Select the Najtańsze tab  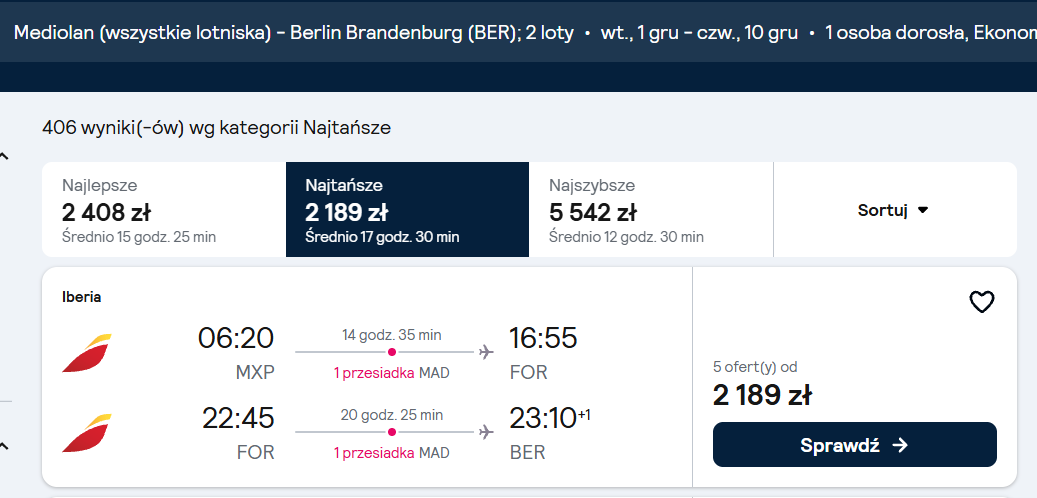(x=407, y=210)
